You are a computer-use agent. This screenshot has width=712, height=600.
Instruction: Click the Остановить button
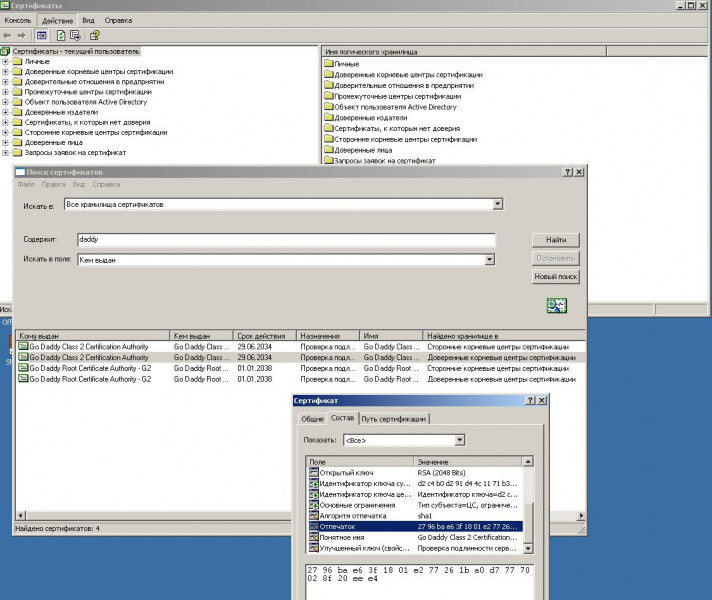[x=556, y=258]
